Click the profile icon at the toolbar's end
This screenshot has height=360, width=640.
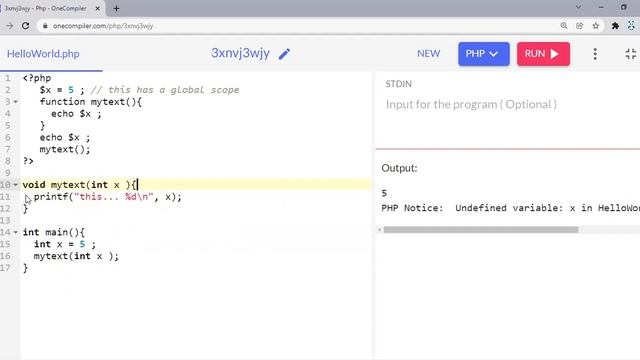631,26
